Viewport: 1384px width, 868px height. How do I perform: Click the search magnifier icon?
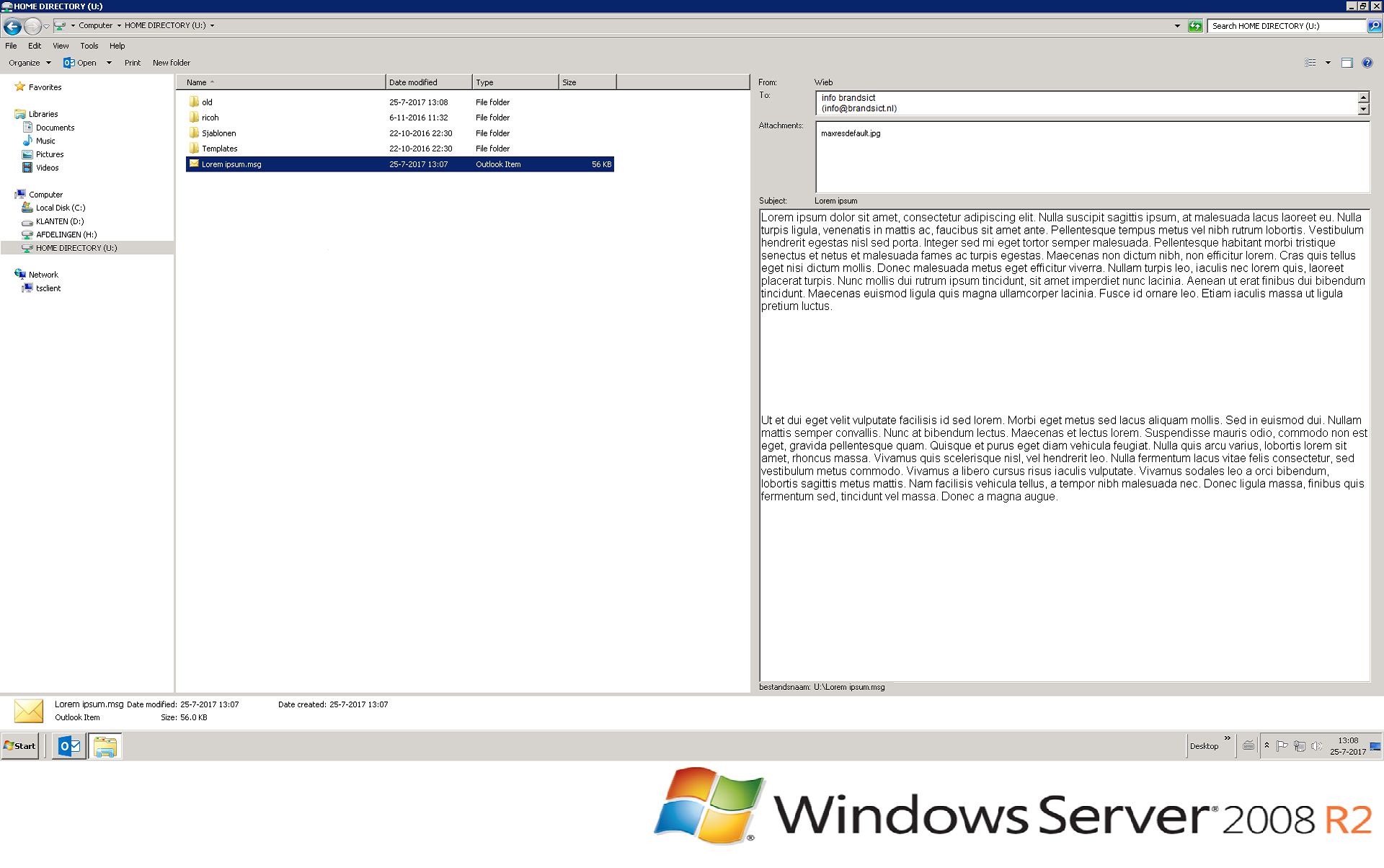pos(1375,26)
